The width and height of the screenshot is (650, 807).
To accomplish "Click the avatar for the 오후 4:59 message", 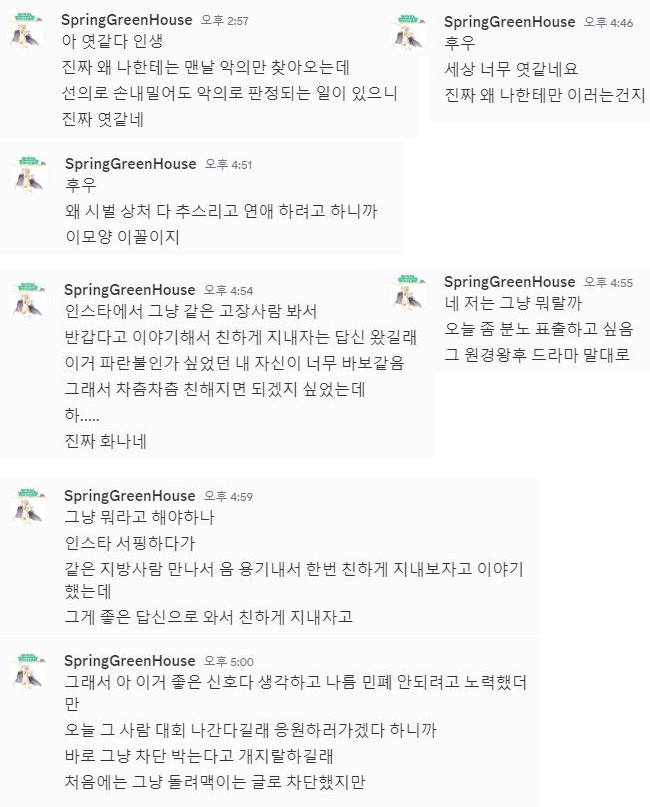I will [28, 507].
